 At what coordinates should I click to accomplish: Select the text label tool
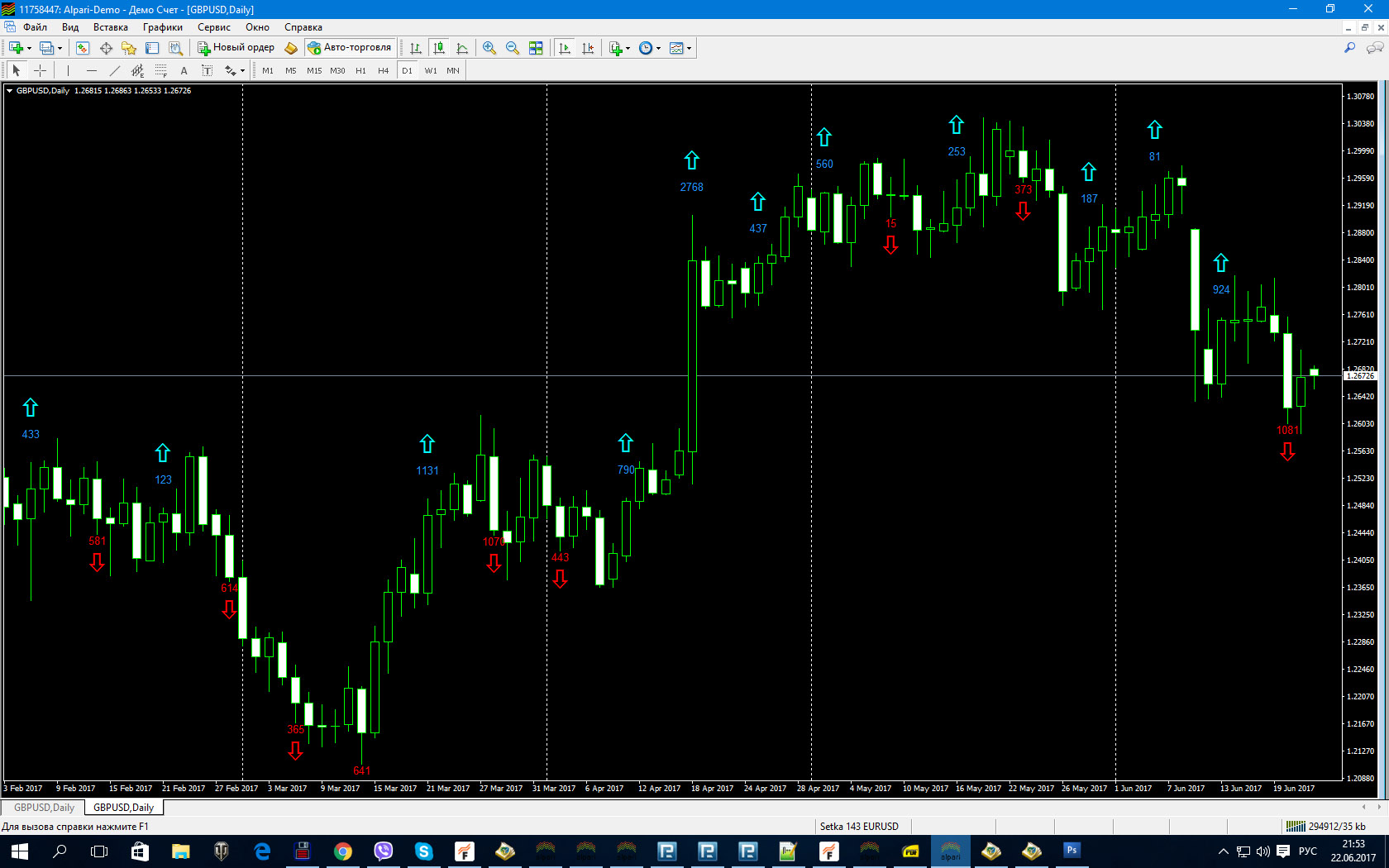(x=207, y=70)
